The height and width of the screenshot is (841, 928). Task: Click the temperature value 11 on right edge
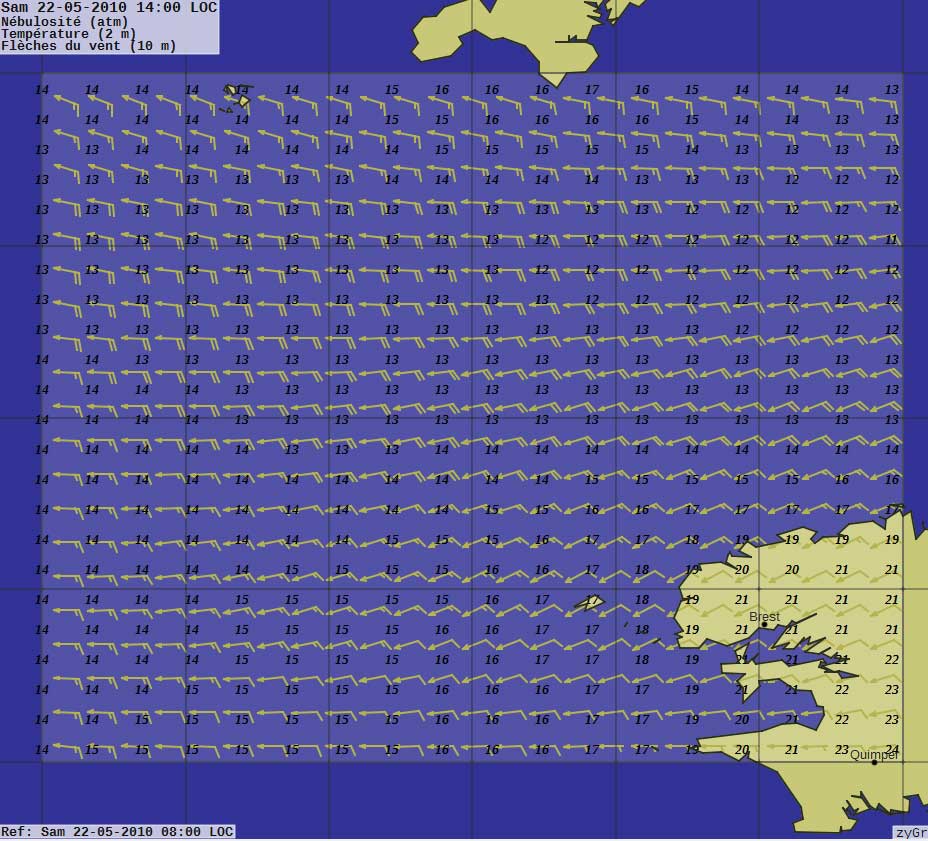point(892,240)
